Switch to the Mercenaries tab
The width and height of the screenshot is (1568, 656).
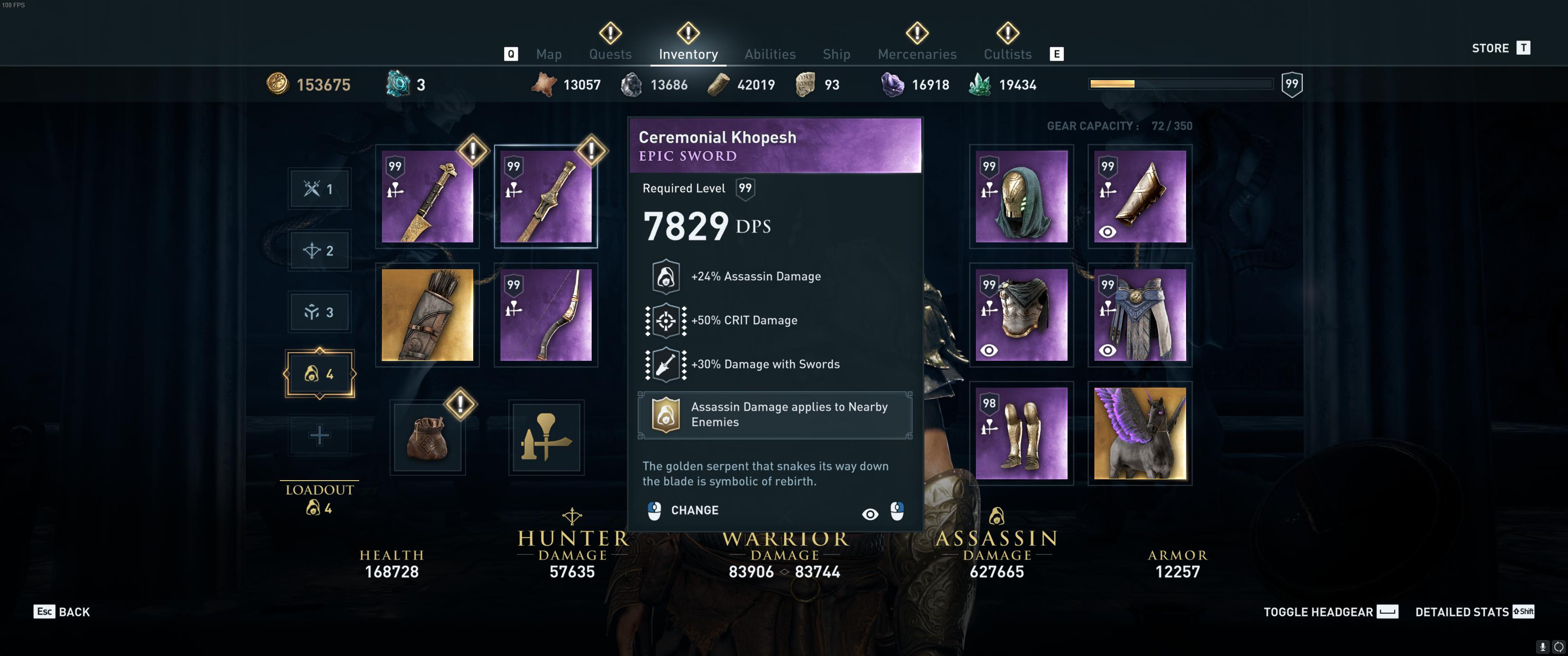(x=917, y=54)
